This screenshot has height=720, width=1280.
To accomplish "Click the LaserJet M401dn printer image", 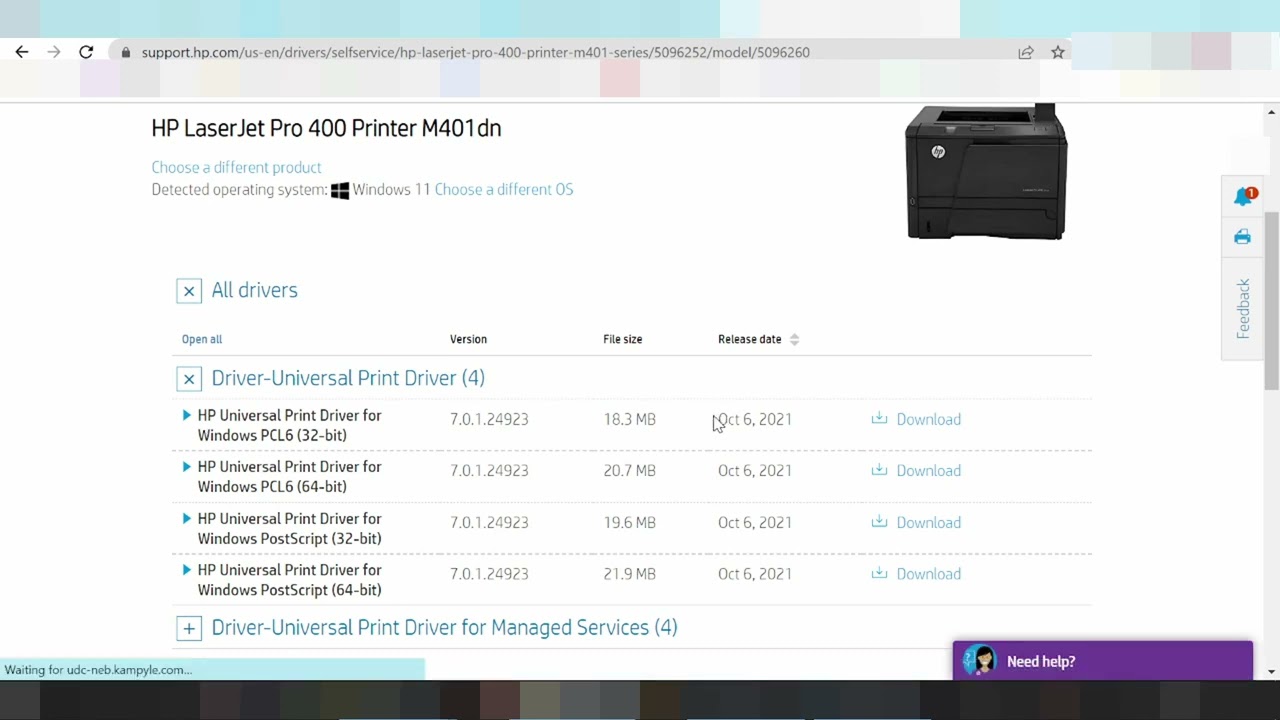I will pos(986,172).
